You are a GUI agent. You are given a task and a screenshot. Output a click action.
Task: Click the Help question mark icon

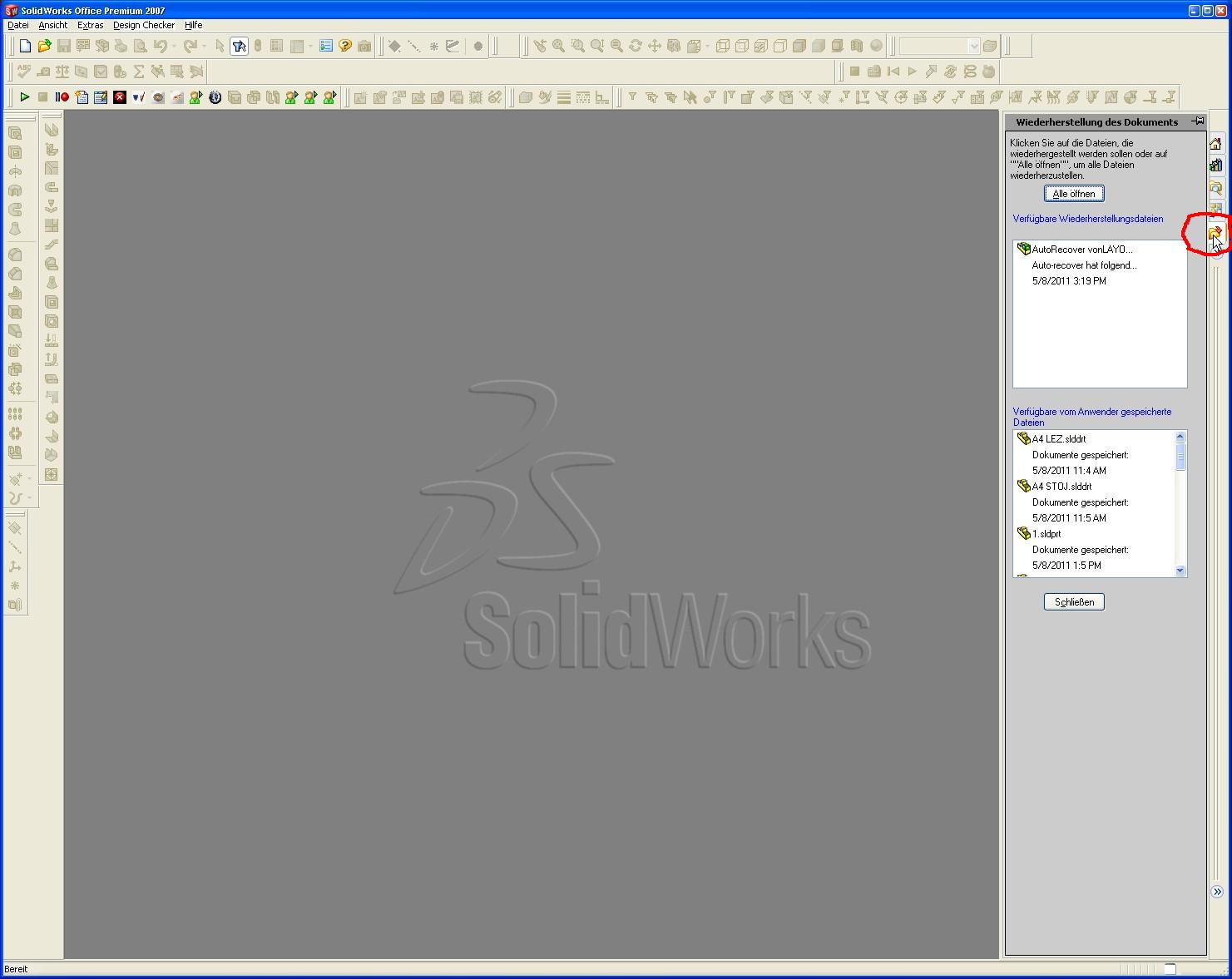345,46
